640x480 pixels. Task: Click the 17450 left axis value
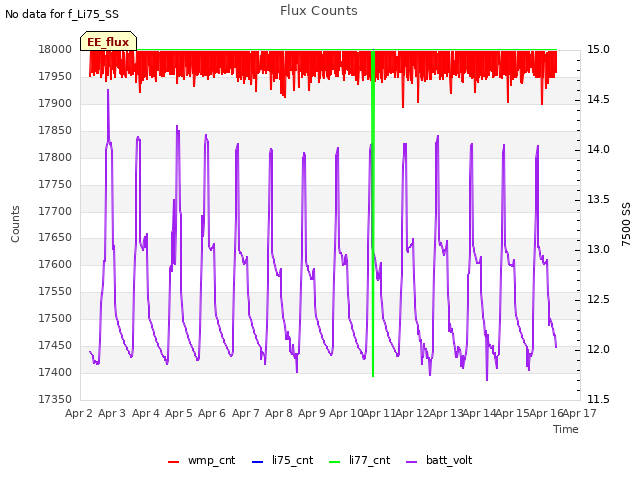click(55, 345)
